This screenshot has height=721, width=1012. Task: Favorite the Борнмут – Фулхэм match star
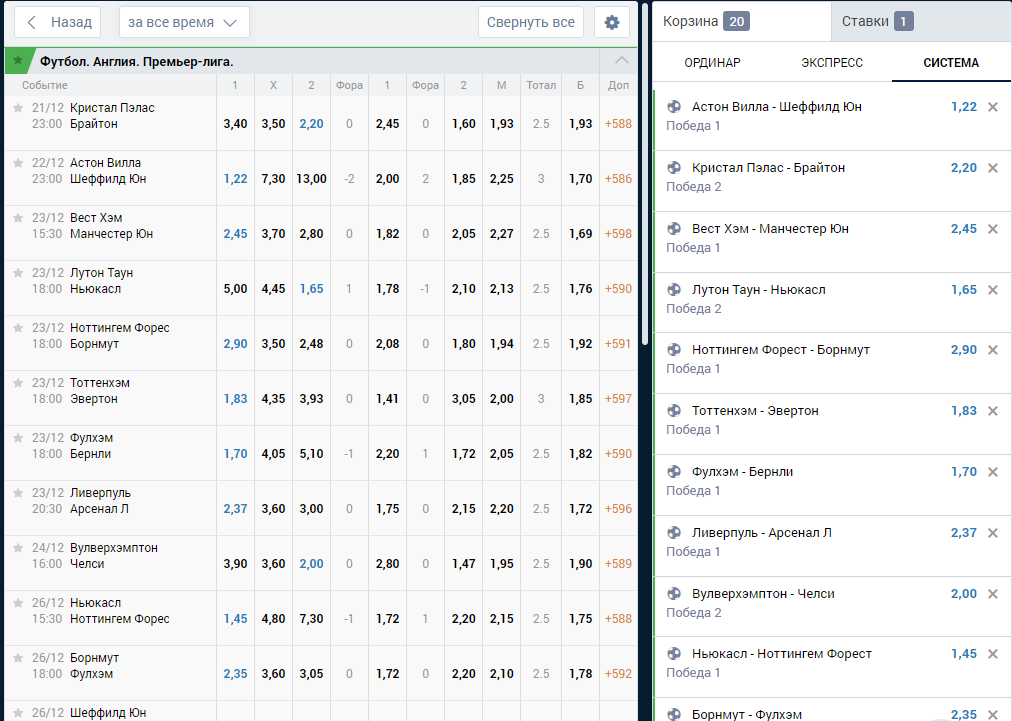click(18, 656)
